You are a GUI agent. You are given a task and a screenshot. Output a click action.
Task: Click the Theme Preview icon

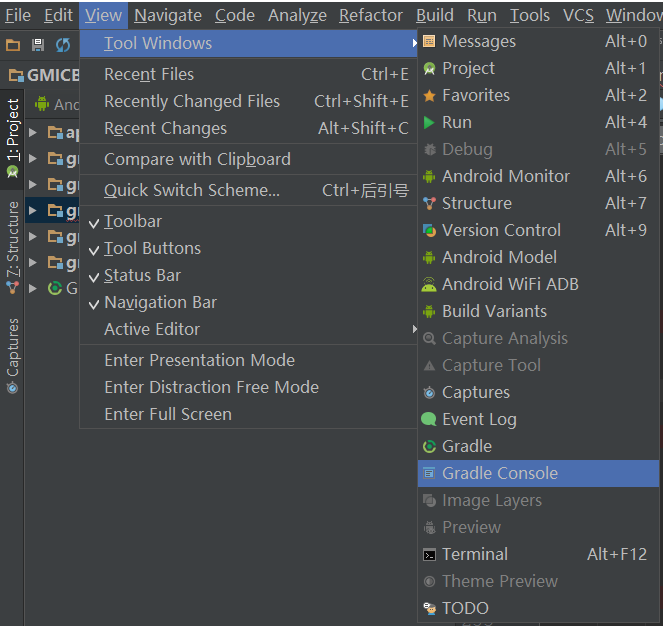click(x=429, y=582)
